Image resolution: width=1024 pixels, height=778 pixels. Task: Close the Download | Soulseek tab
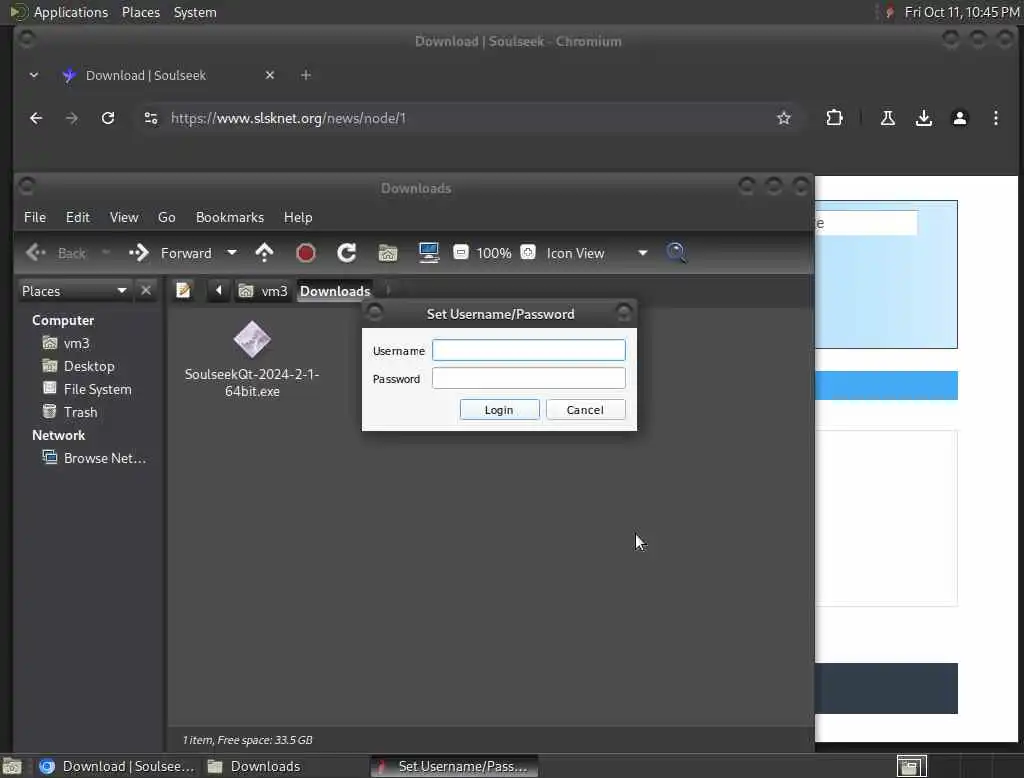[270, 75]
